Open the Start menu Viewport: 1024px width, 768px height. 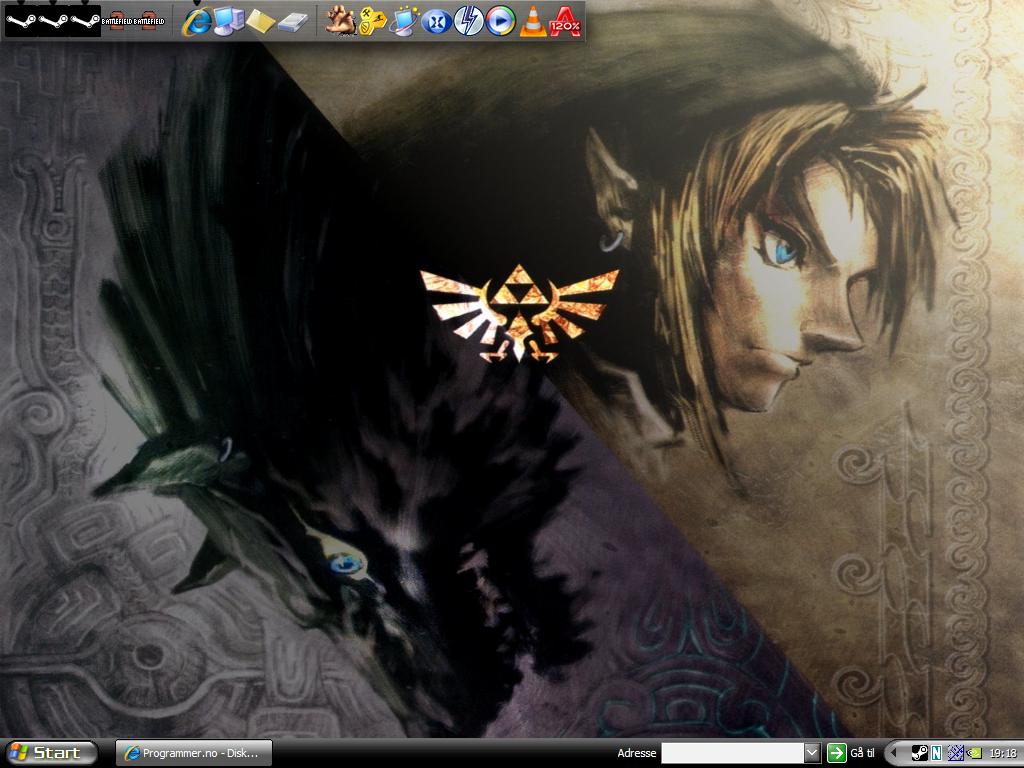coord(50,753)
